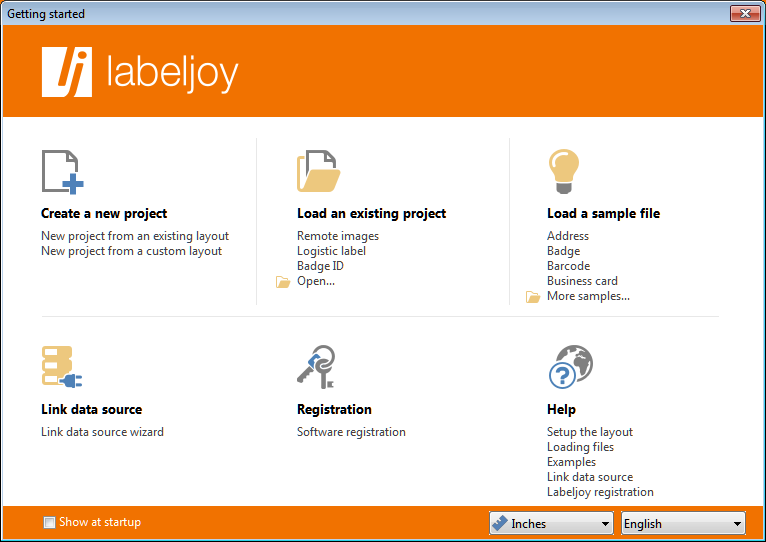Click the Create a new project page icon
766x542 pixels.
click(x=63, y=172)
